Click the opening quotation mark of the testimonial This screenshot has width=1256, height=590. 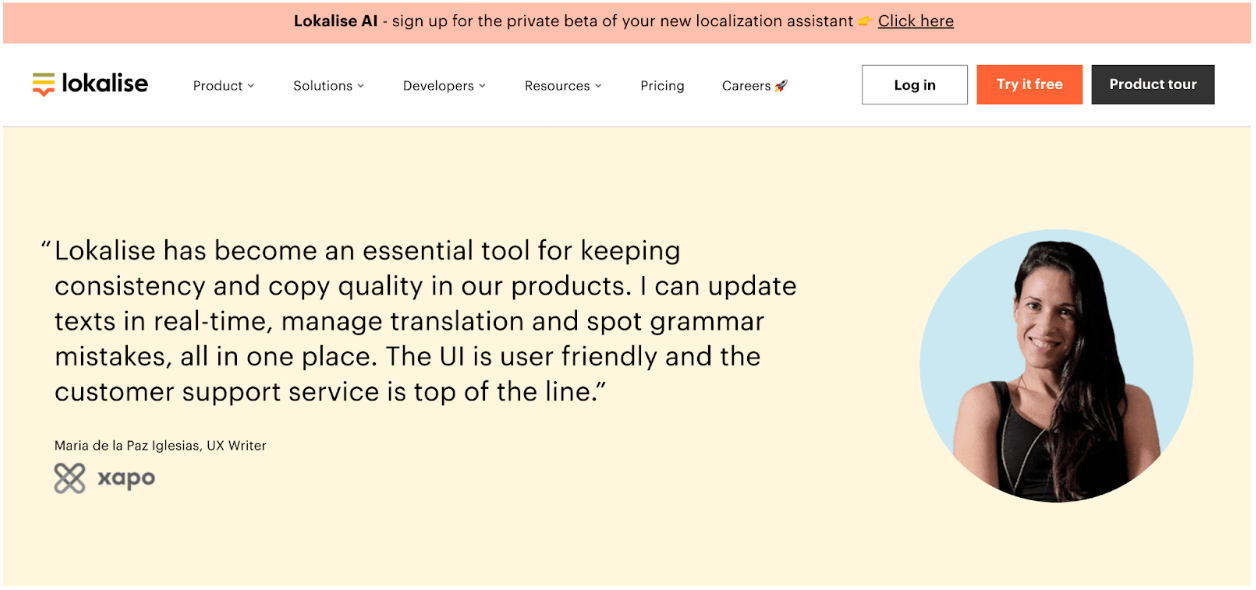point(44,245)
